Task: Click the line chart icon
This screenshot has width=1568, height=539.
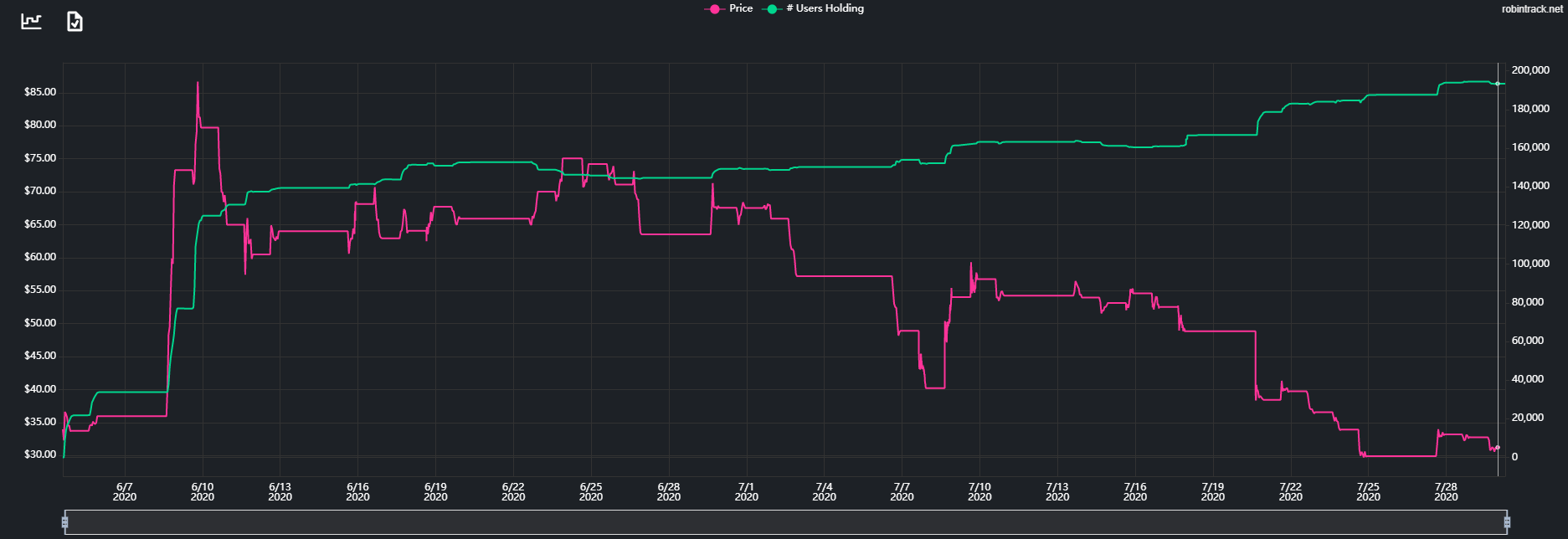Action: click(31, 21)
